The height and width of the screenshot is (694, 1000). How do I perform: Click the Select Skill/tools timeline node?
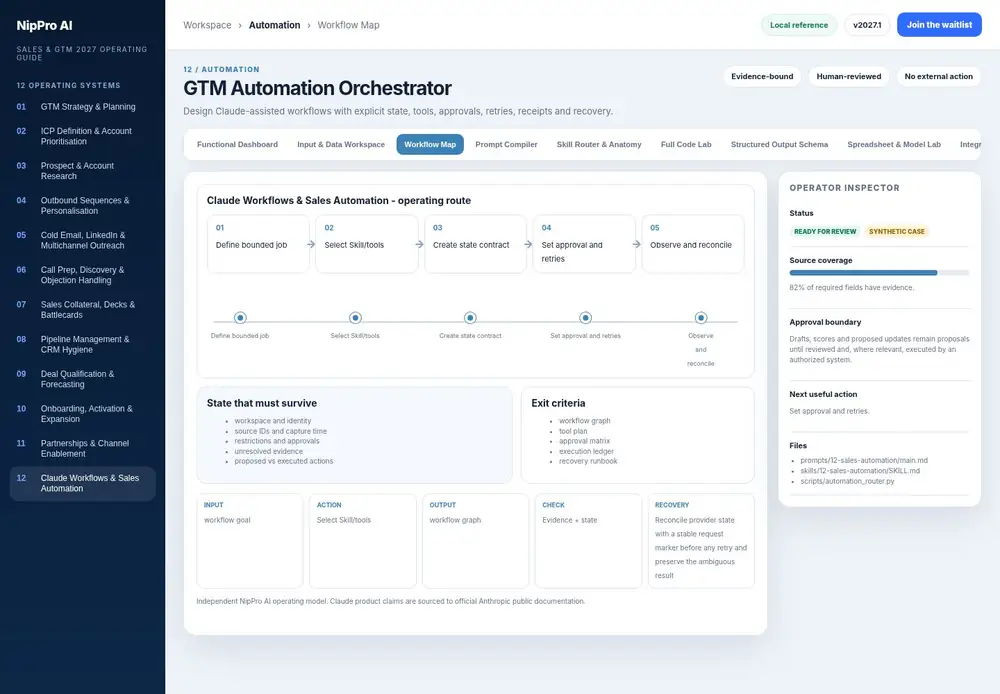coord(355,318)
